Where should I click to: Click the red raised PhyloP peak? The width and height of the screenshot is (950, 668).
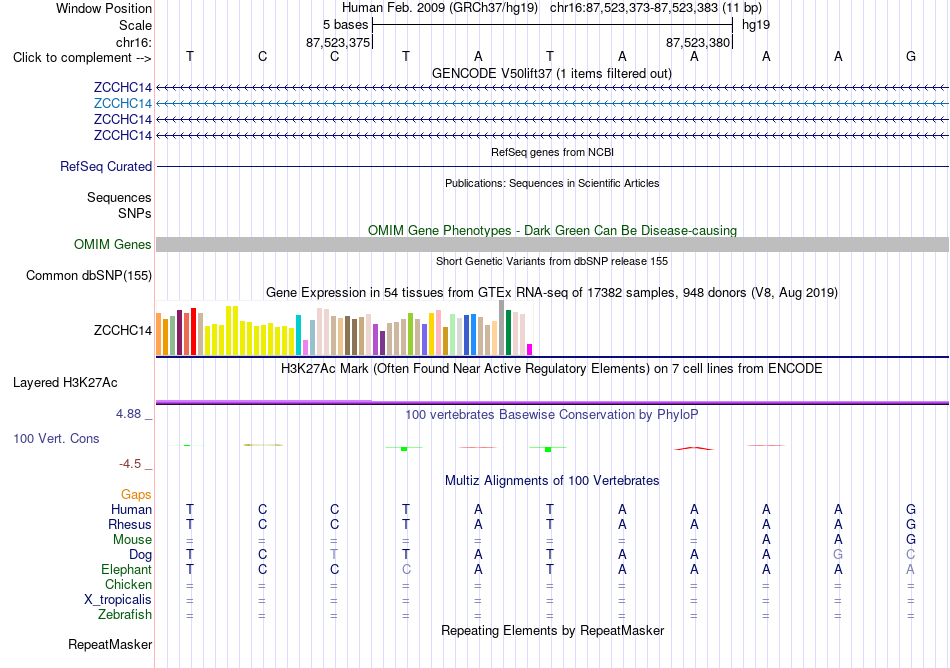(x=694, y=448)
